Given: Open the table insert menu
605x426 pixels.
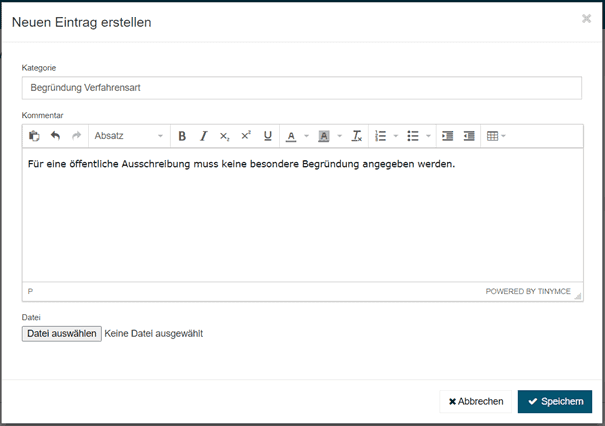Looking at the screenshot, I should (x=496, y=136).
